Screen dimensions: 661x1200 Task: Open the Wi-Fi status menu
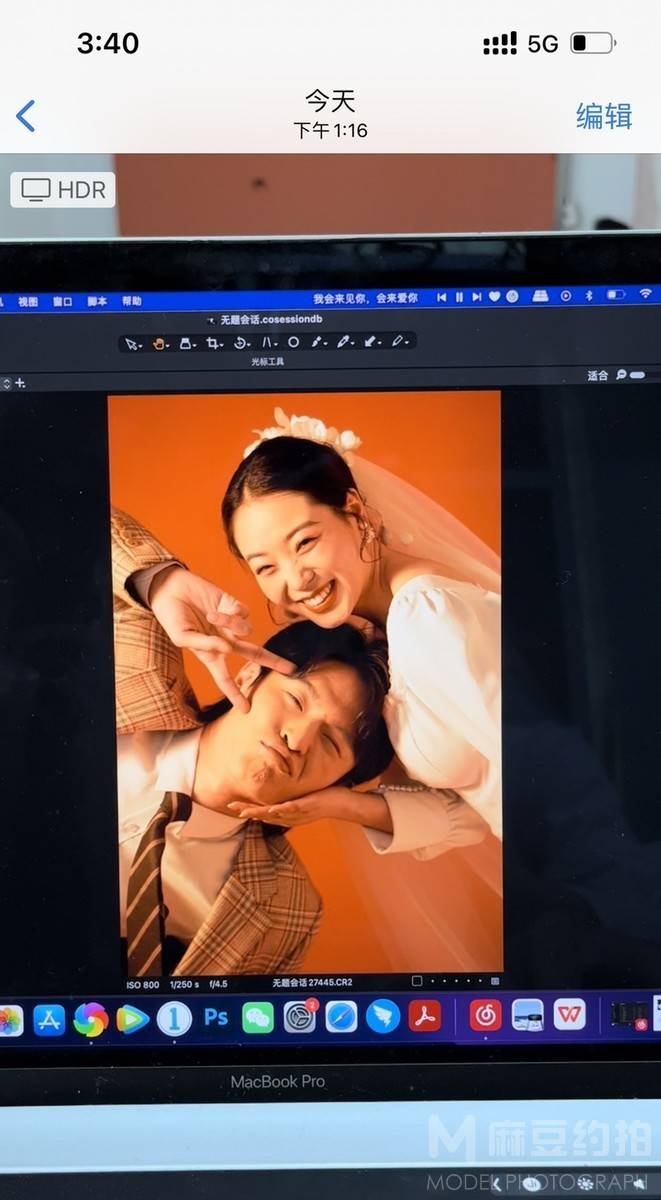tap(645, 294)
